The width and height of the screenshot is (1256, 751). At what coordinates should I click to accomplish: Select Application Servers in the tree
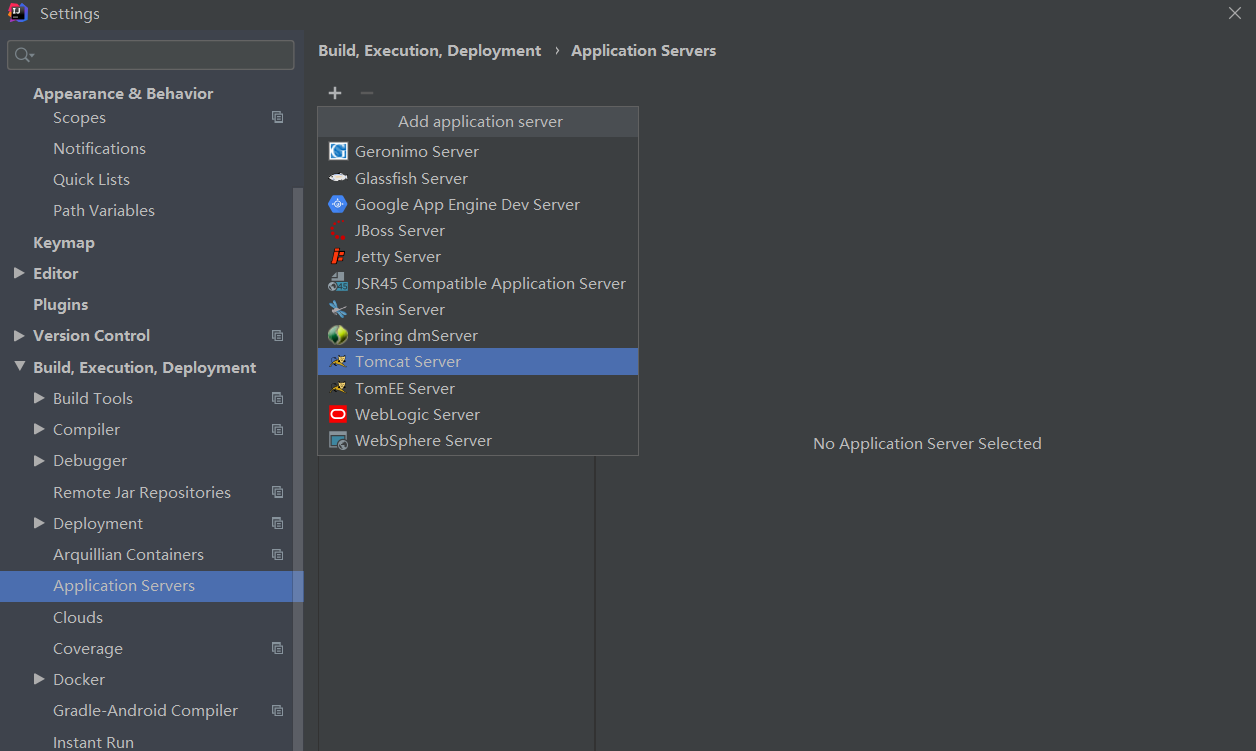[150, 586]
